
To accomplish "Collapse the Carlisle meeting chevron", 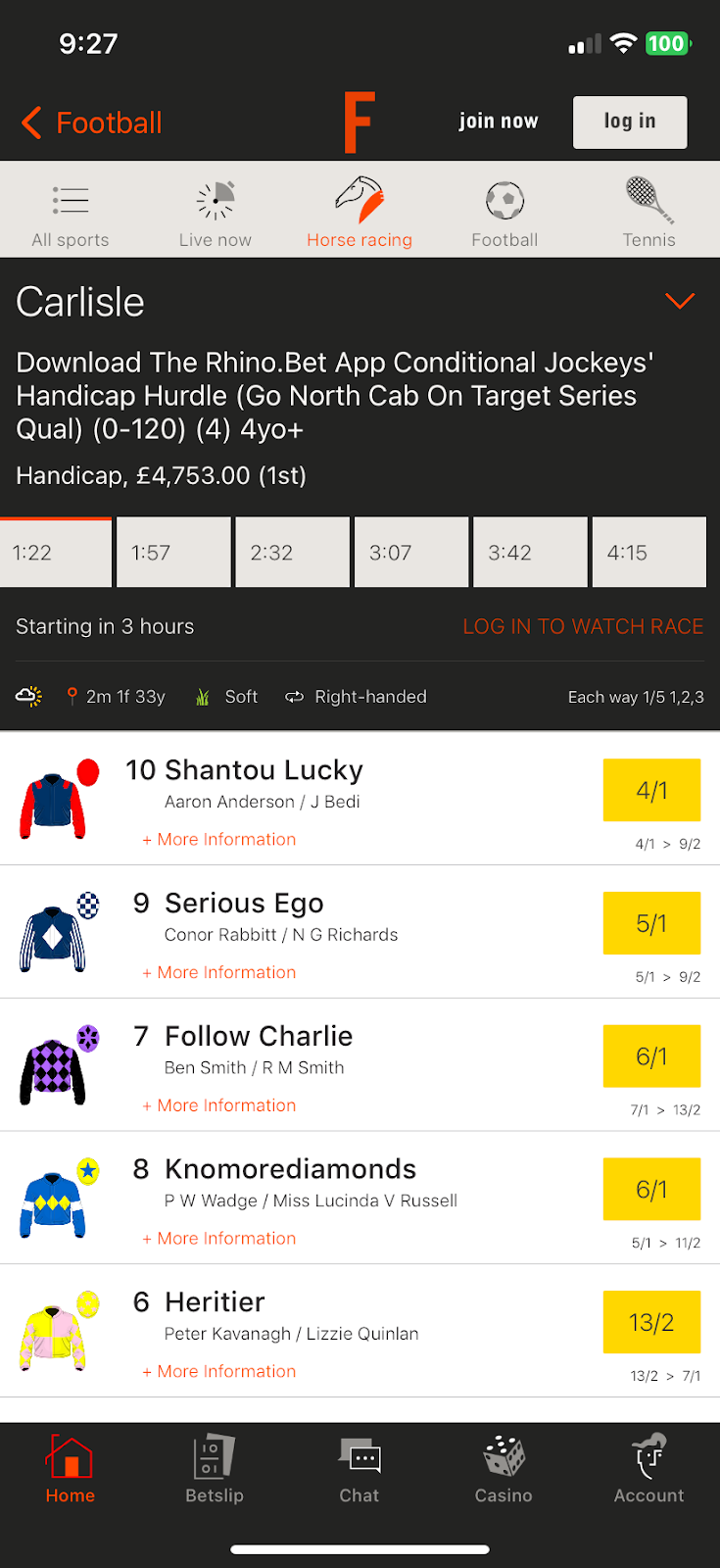I will (x=679, y=301).
